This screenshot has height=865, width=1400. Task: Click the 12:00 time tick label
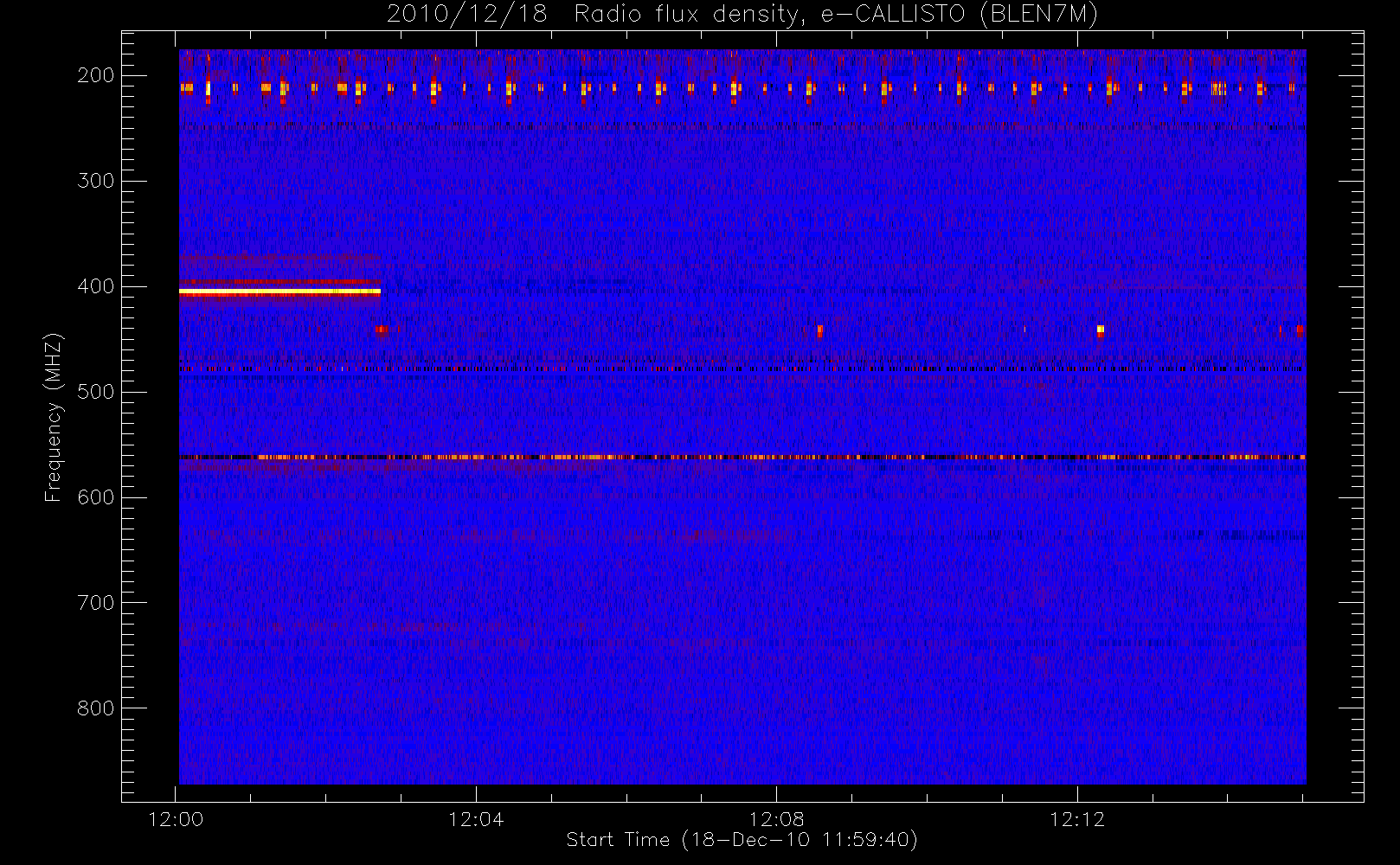[176, 819]
